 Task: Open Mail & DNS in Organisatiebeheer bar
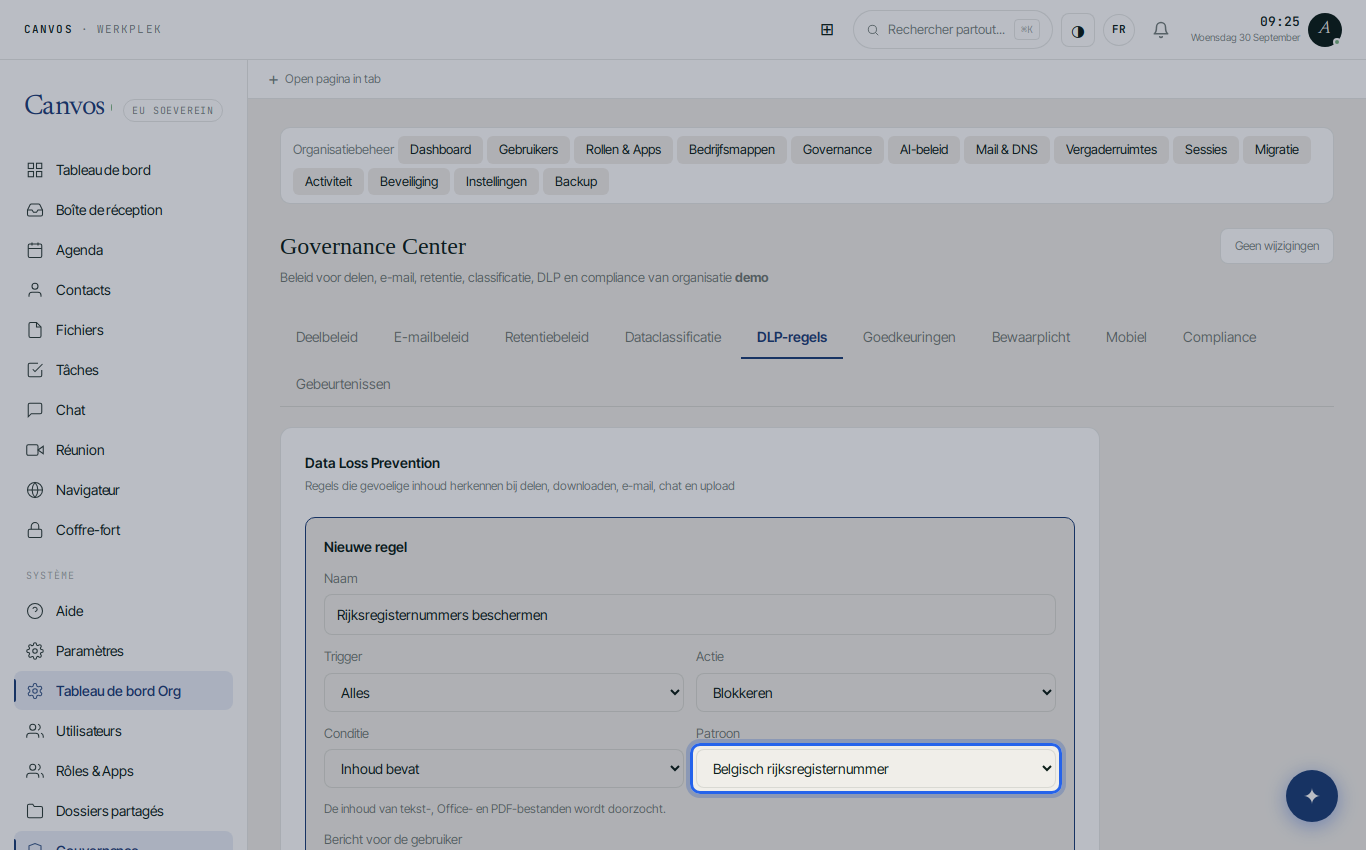pos(1007,150)
